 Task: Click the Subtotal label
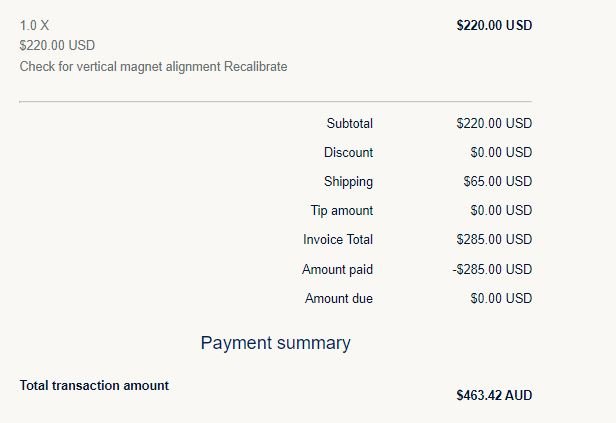point(349,124)
